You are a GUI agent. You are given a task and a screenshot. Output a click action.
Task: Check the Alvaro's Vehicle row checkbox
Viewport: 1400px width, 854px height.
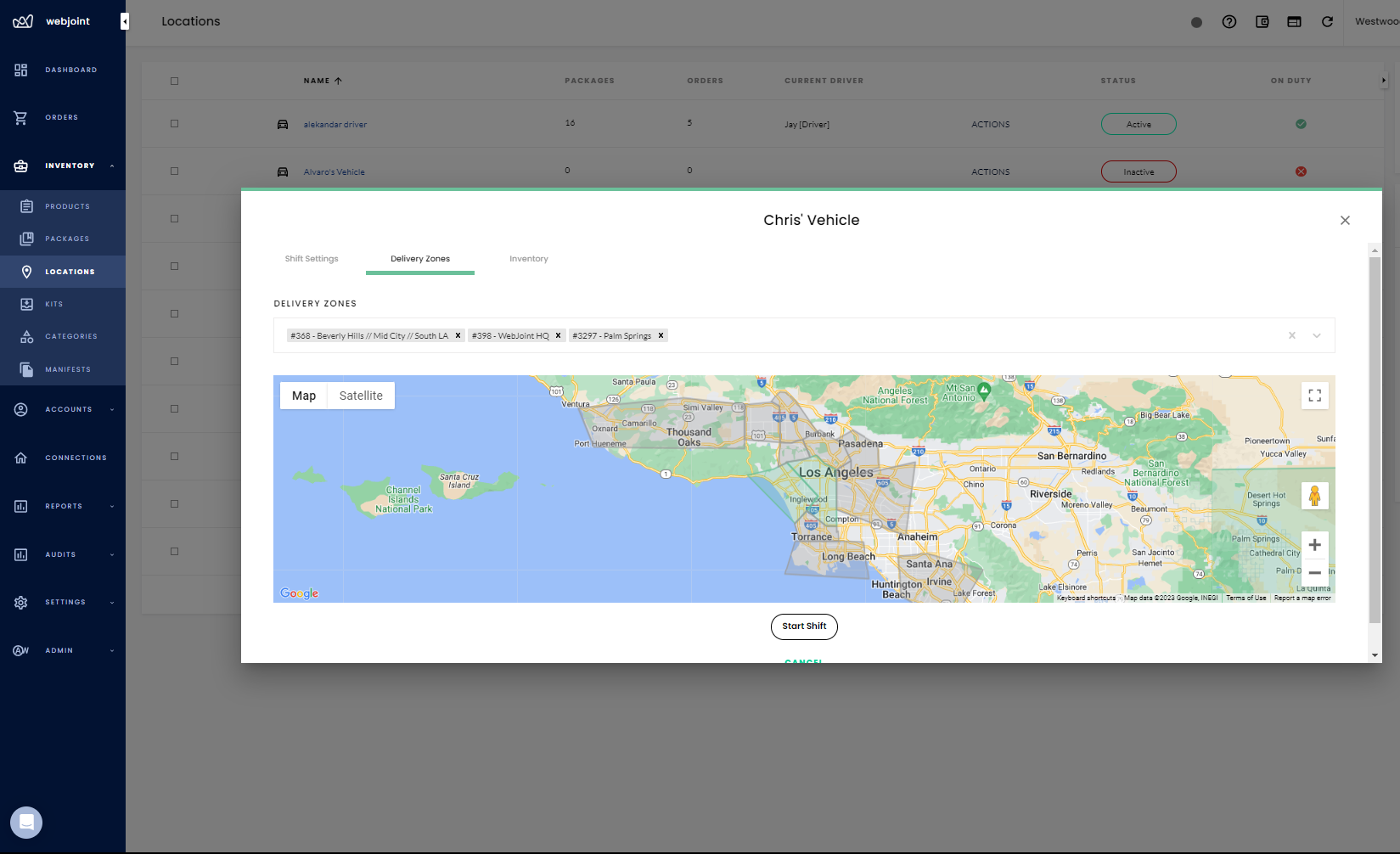pos(175,171)
